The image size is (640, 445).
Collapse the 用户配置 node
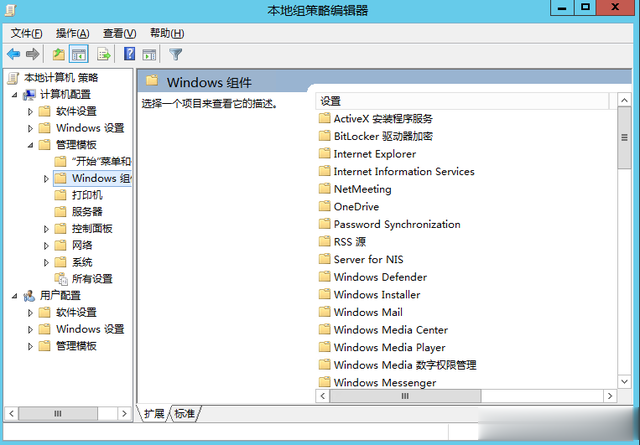coord(15,296)
